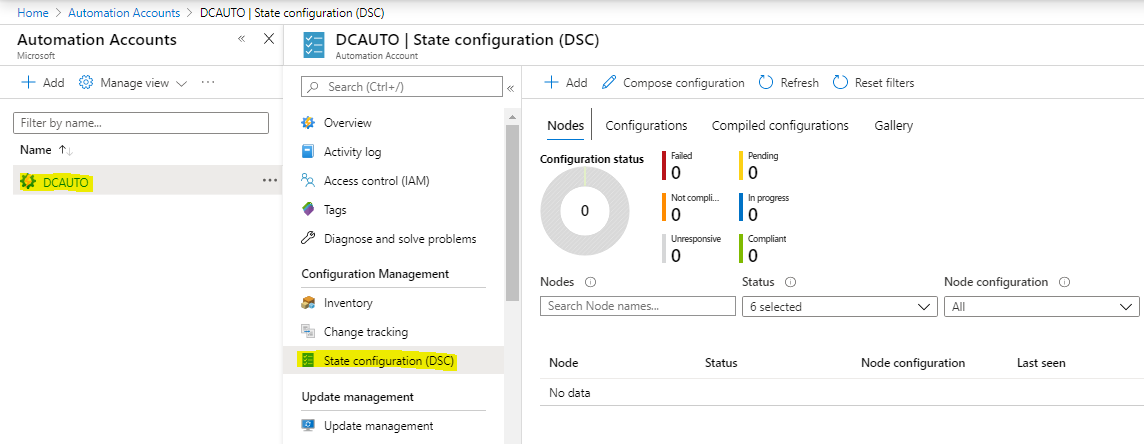This screenshot has height=444, width=1144.
Task: Click the configuration status donut chart
Action: pyautogui.click(x=584, y=211)
